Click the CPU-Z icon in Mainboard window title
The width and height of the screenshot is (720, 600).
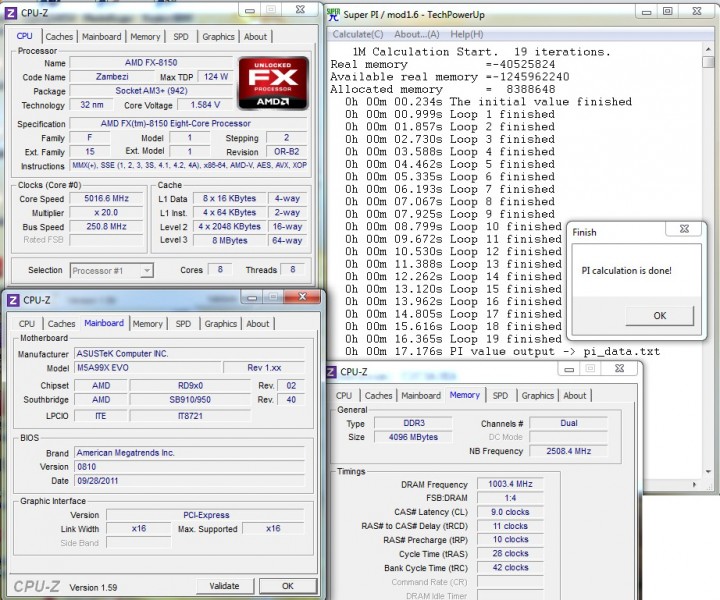tap(13, 300)
